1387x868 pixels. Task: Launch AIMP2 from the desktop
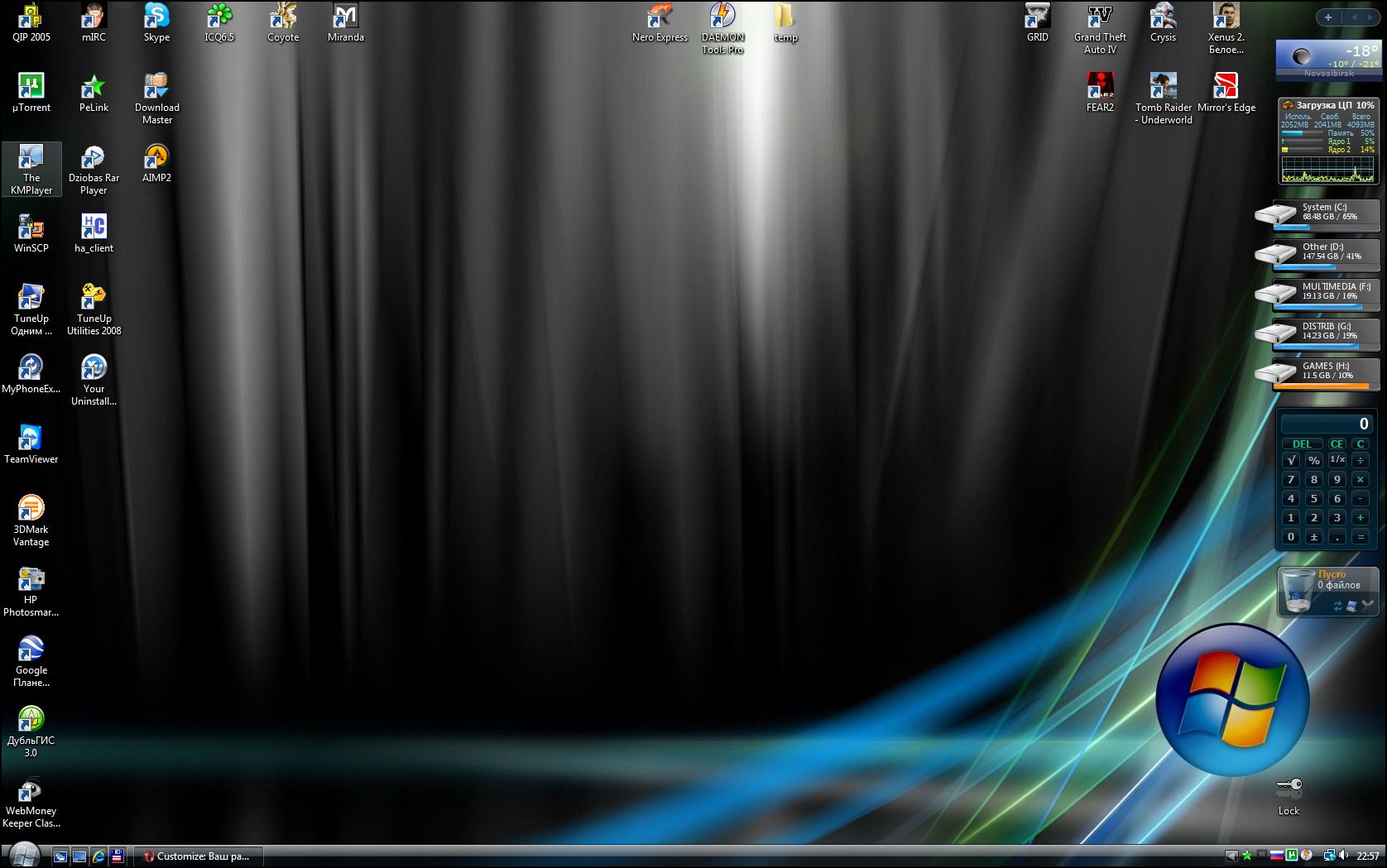click(x=156, y=157)
